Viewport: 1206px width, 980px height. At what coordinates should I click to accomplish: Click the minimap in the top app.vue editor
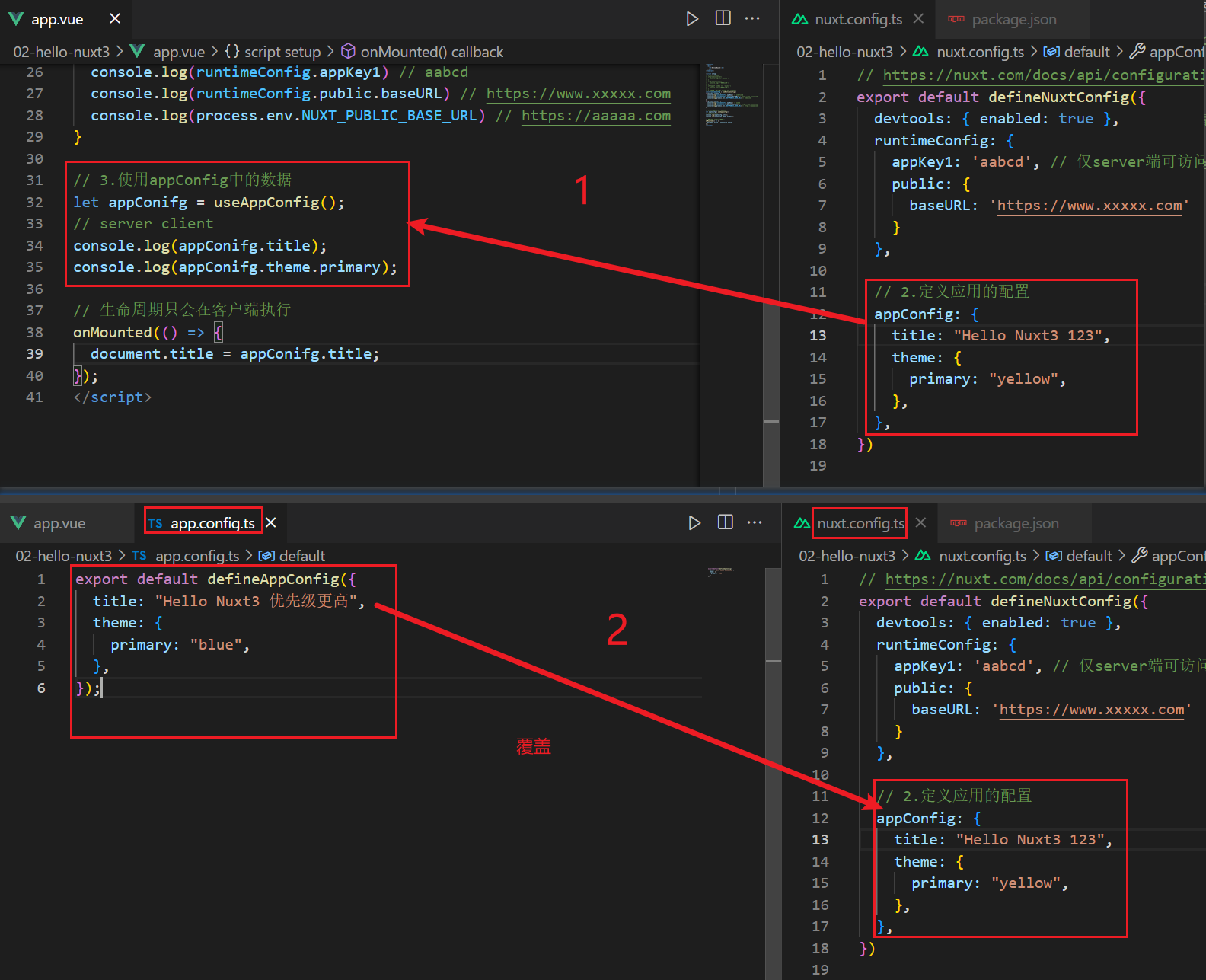point(731,95)
